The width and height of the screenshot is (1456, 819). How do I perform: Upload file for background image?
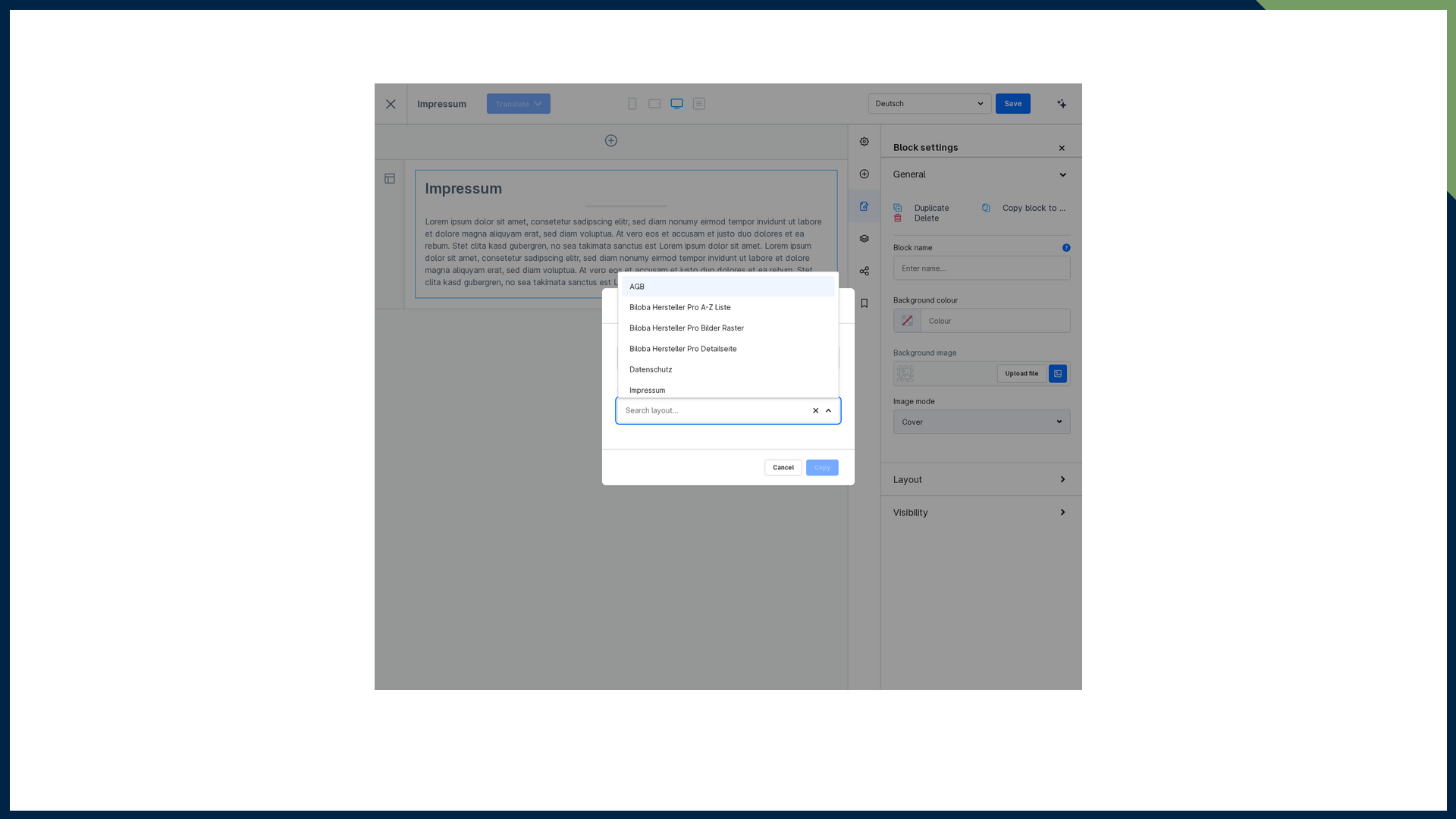tap(1021, 374)
